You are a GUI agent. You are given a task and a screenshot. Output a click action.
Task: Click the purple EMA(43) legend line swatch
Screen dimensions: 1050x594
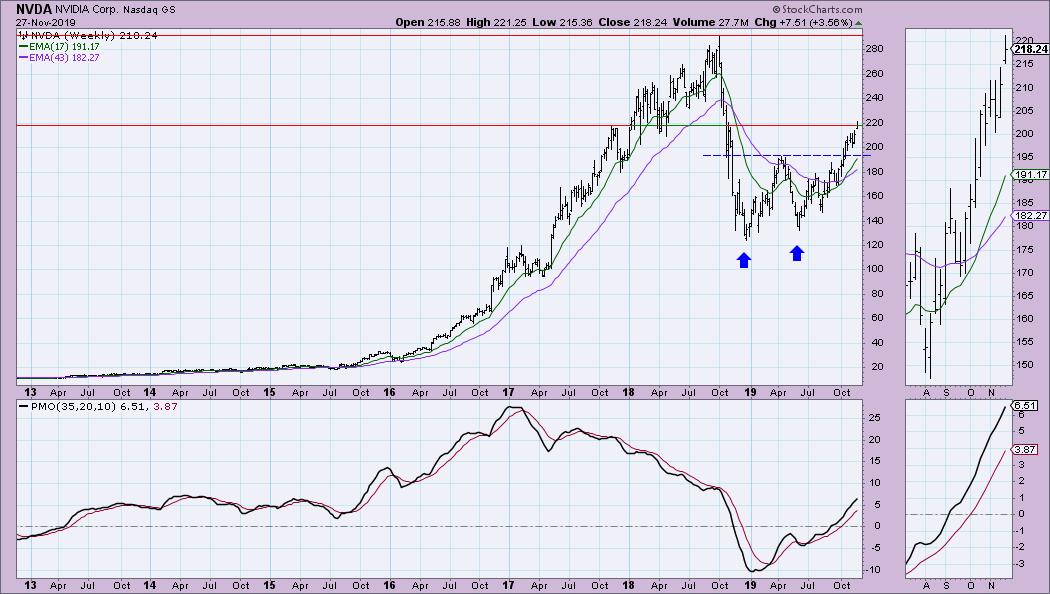23,58
